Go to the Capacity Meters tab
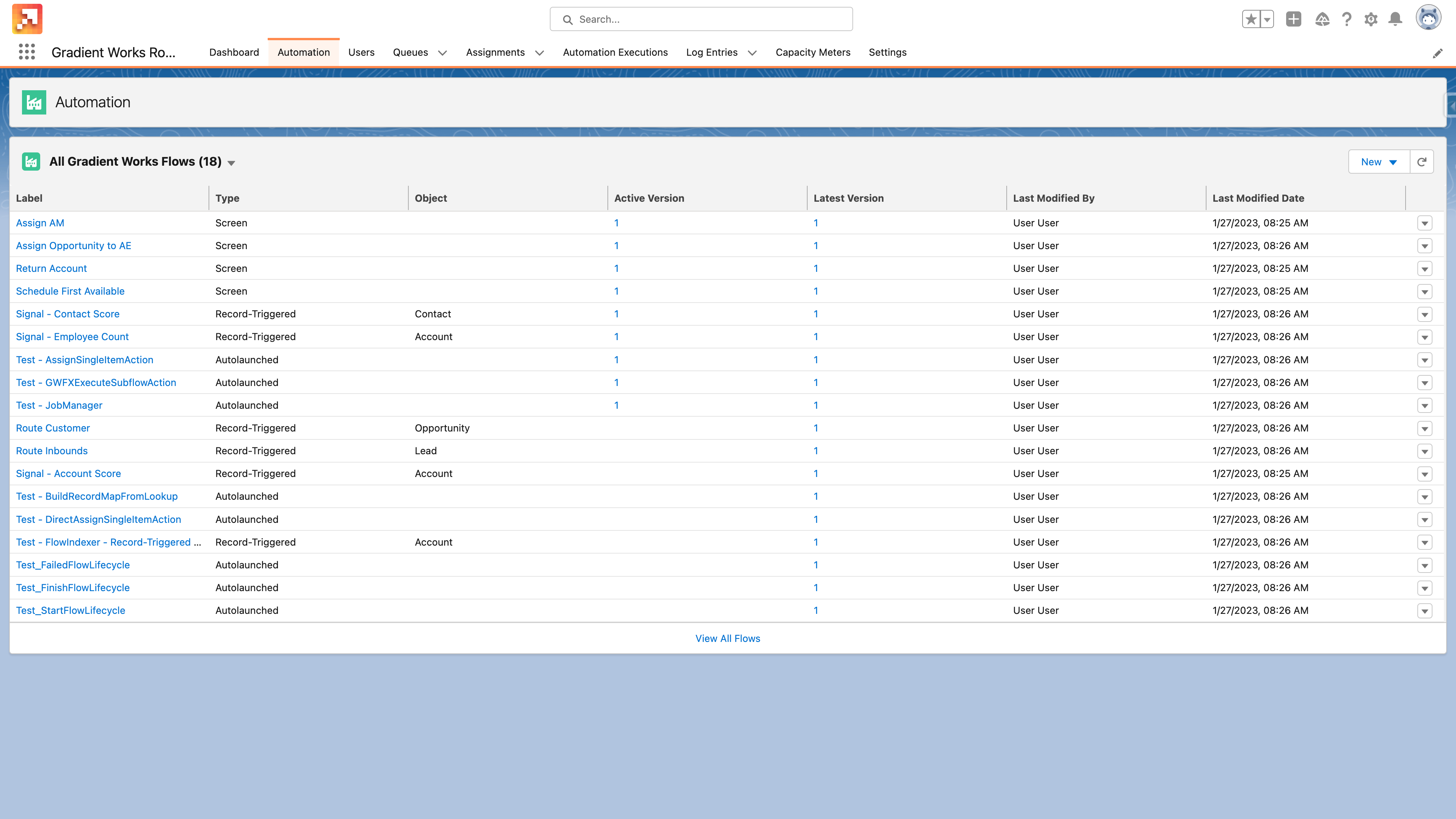1456x819 pixels. [812, 52]
